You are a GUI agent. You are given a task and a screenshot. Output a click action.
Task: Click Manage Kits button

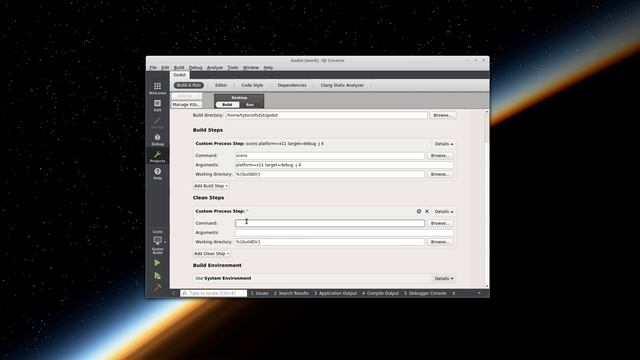coord(187,105)
